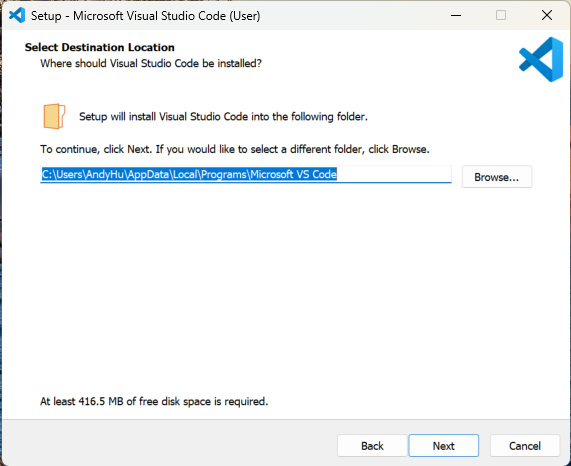The image size is (571, 466).
Task: Click the 'To continue, click Next' instruction text
Action: [235, 149]
